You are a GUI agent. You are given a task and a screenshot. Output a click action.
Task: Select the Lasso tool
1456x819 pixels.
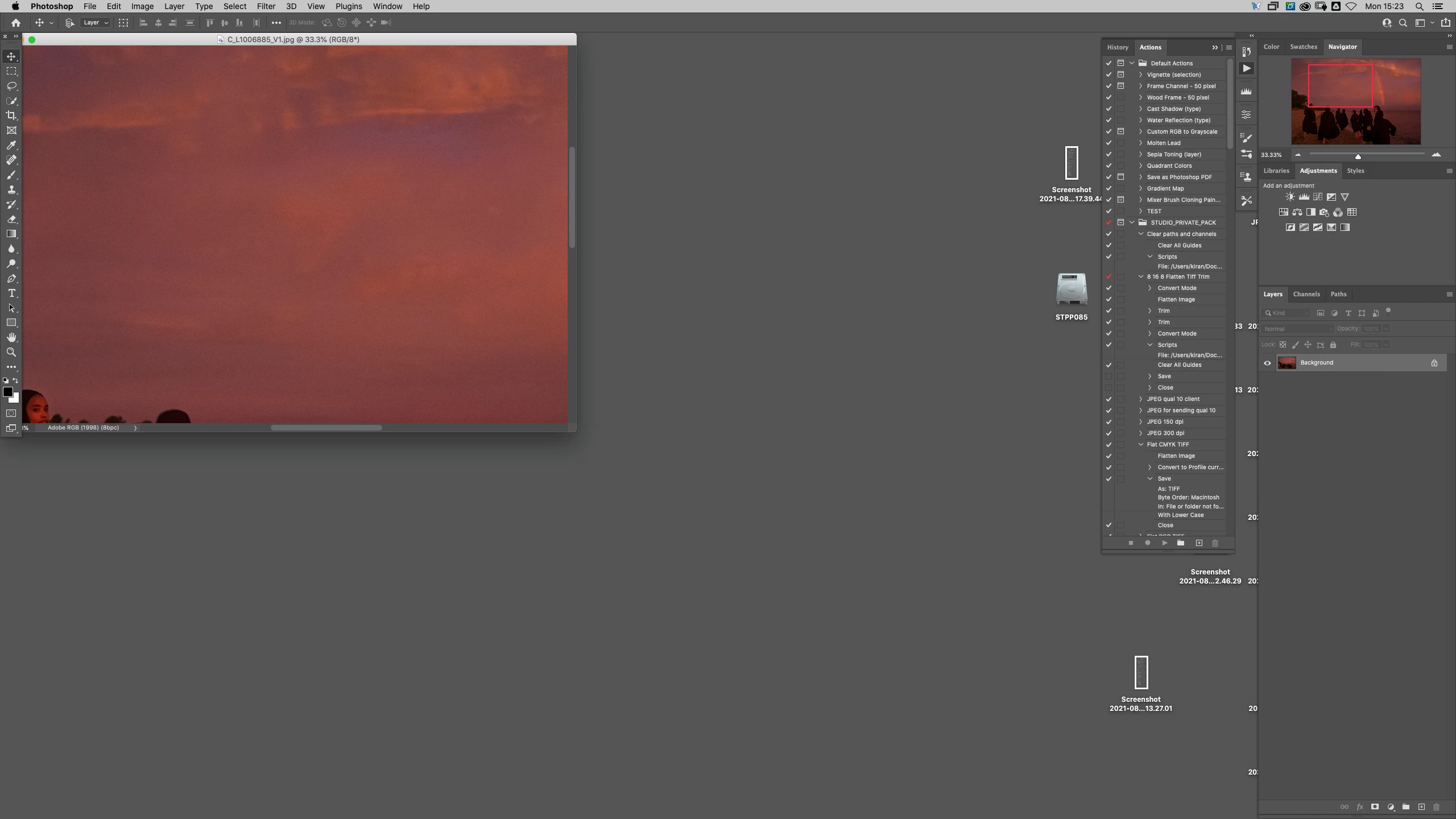(11, 86)
